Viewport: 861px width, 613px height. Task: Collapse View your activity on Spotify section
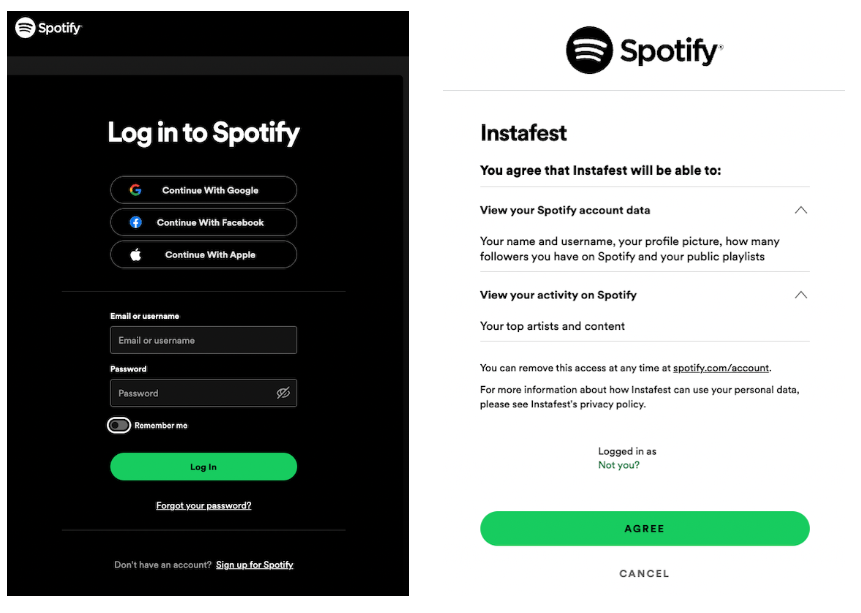pos(800,295)
